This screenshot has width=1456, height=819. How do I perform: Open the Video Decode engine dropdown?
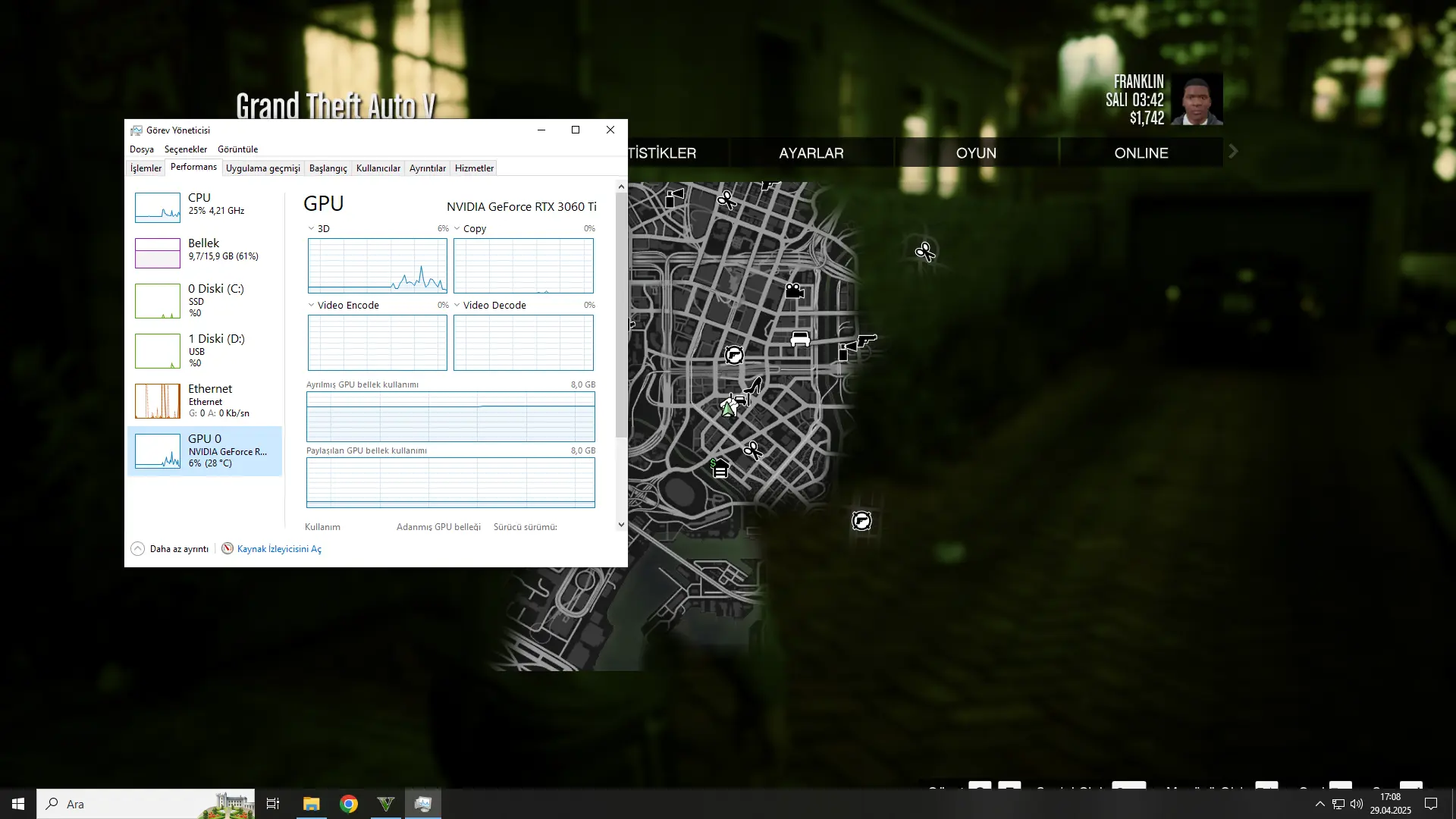pos(457,305)
